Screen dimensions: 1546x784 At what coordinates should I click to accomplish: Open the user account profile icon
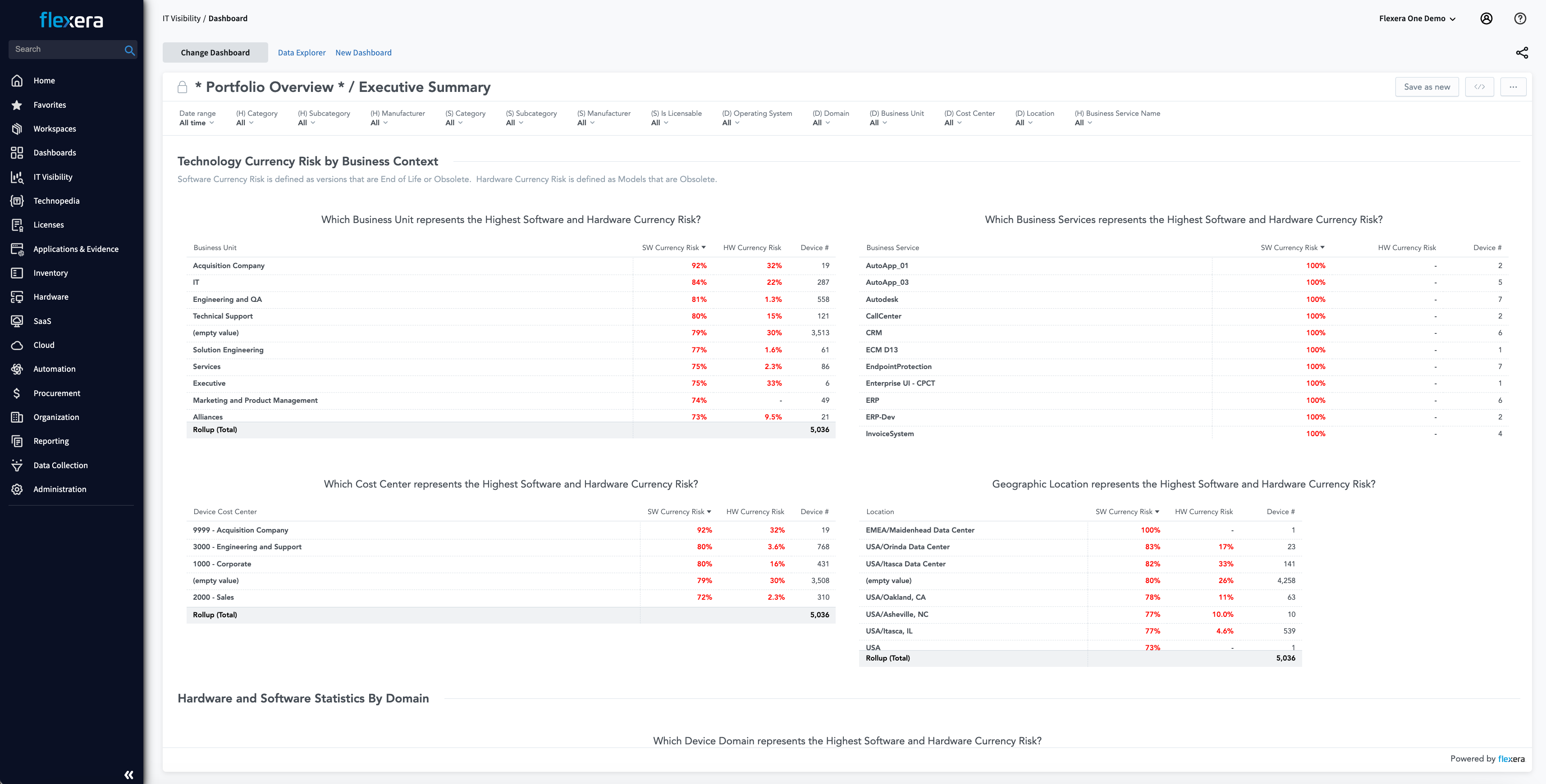(1486, 18)
